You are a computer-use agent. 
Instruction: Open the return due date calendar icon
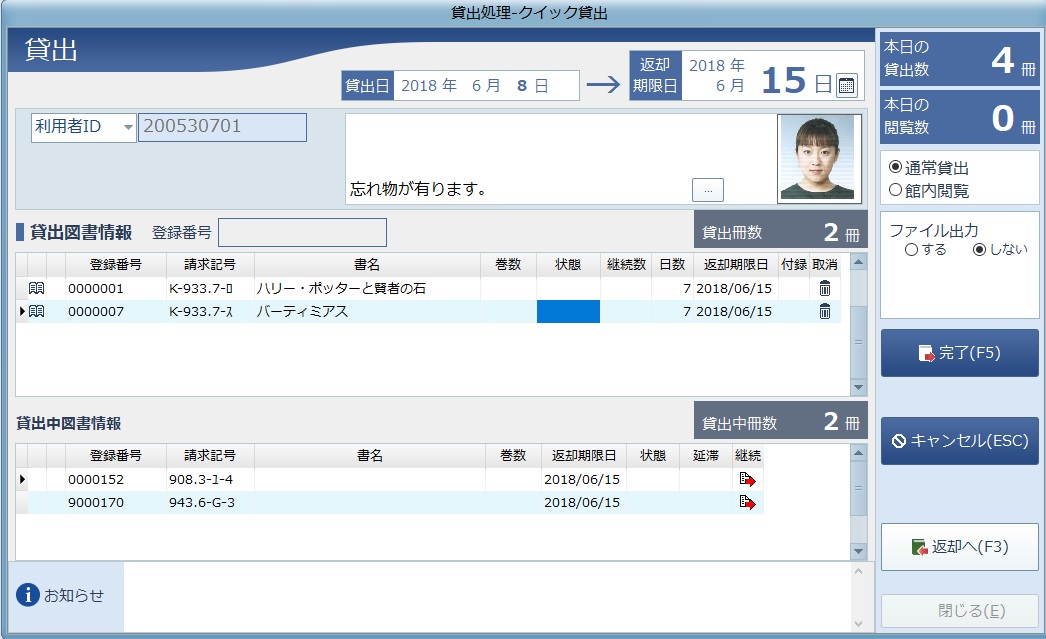pos(846,85)
